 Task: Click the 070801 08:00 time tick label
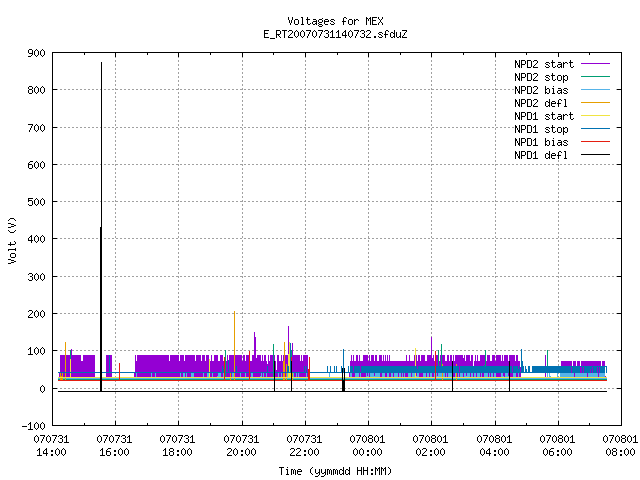click(x=620, y=446)
